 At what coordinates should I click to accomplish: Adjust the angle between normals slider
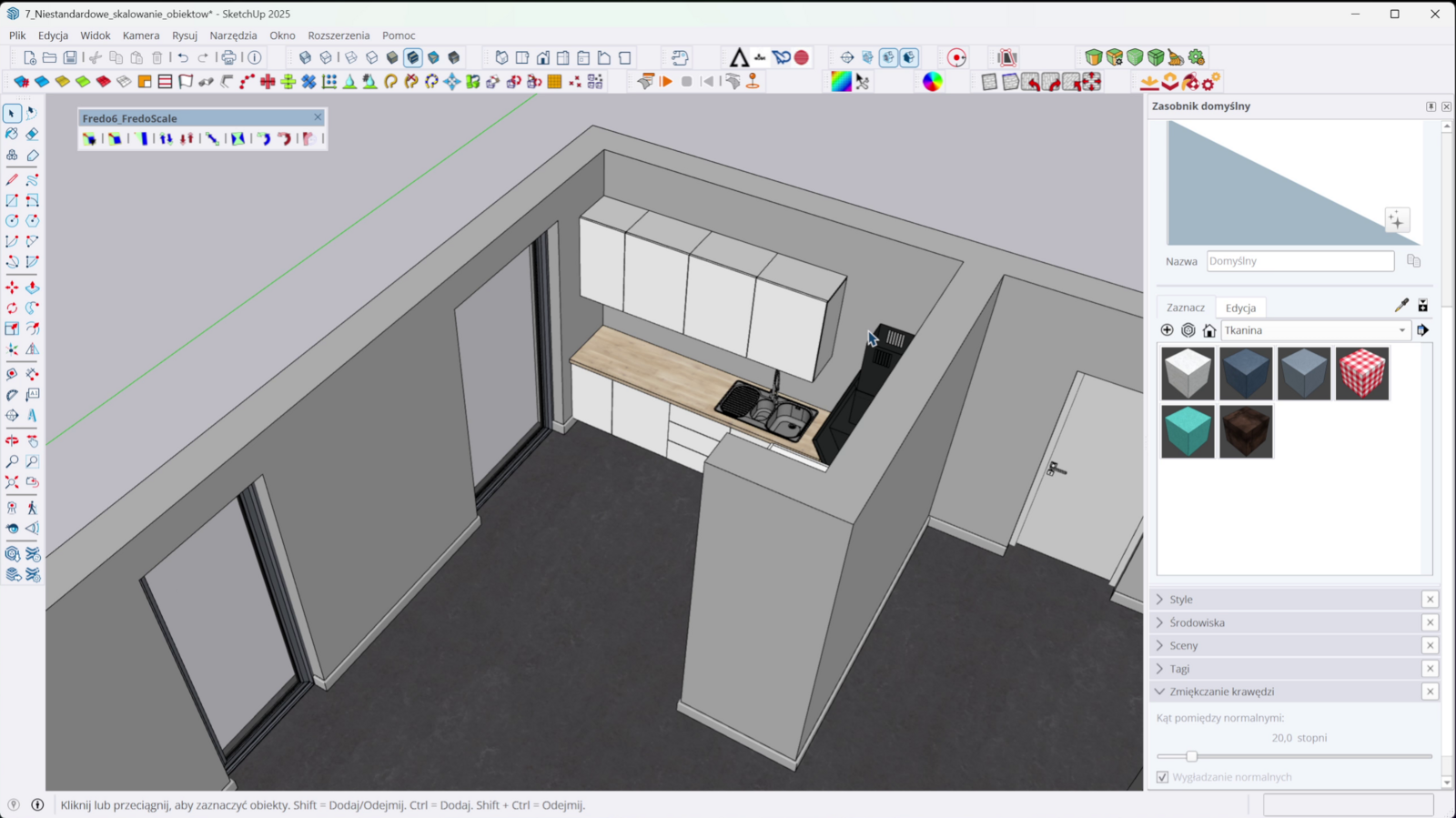(x=1191, y=756)
